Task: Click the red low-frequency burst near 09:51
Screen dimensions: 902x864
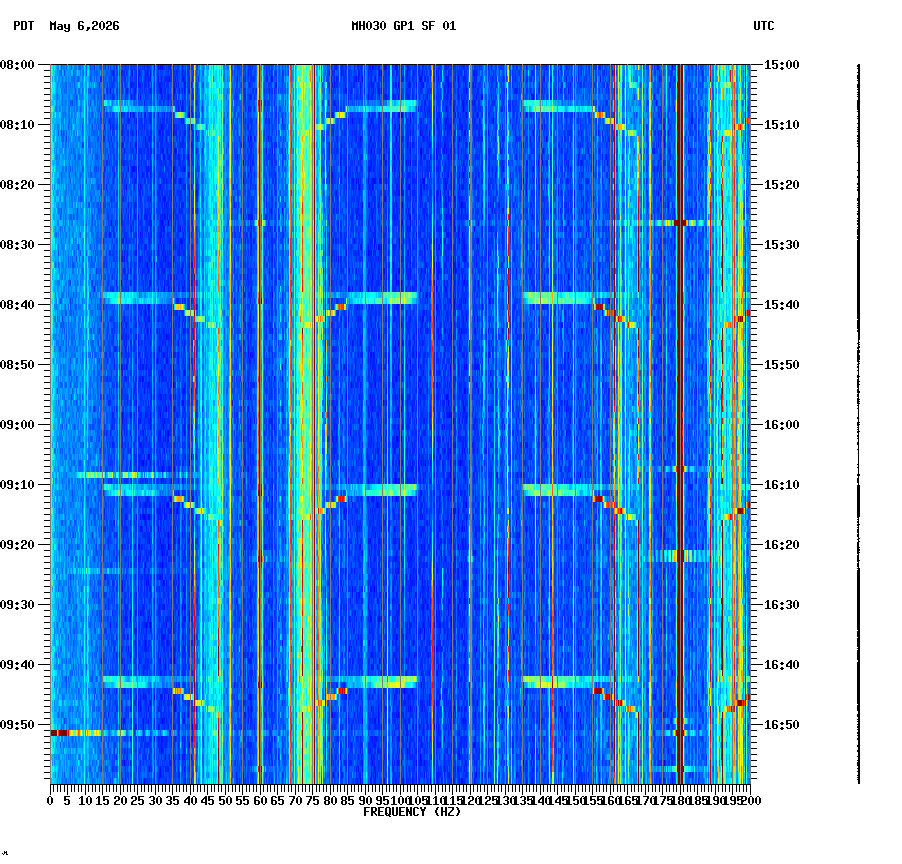Action: (60, 733)
